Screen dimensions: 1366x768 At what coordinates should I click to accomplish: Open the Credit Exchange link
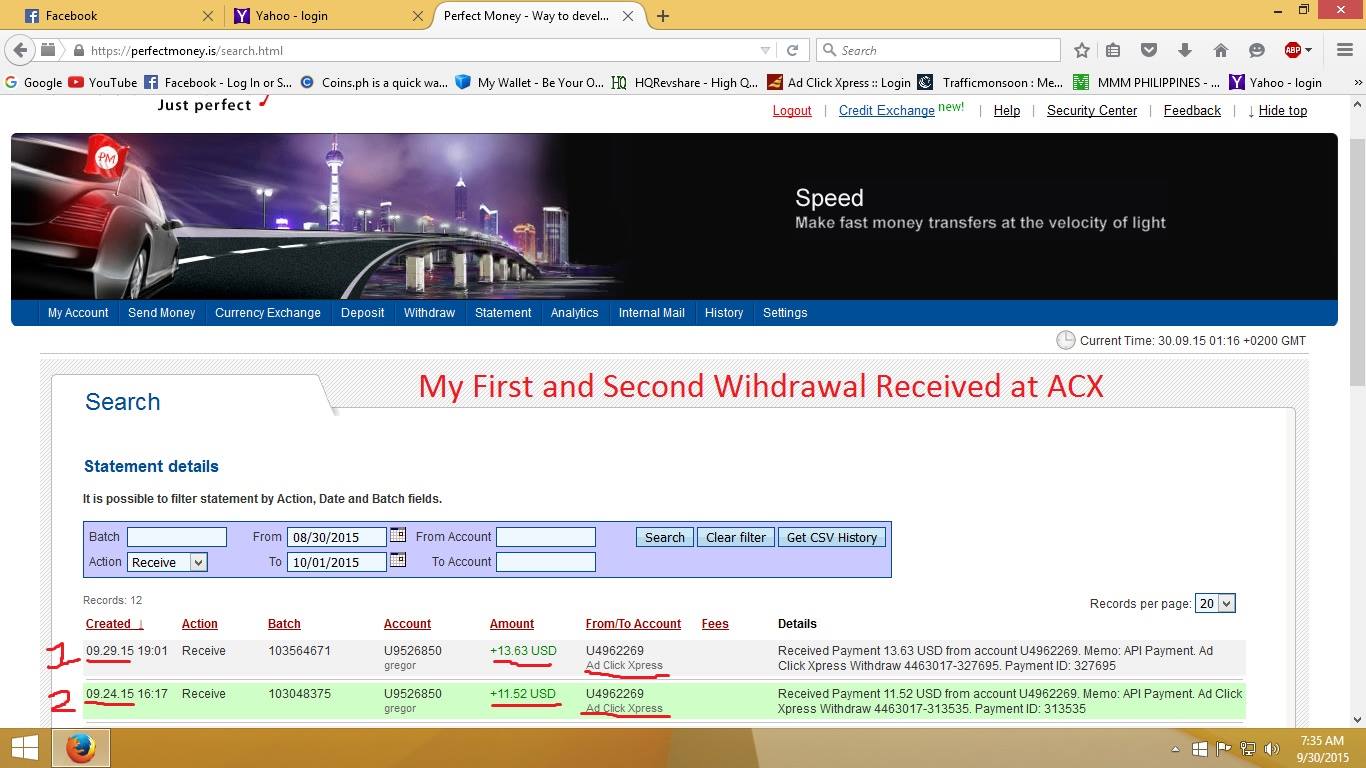[x=886, y=111]
